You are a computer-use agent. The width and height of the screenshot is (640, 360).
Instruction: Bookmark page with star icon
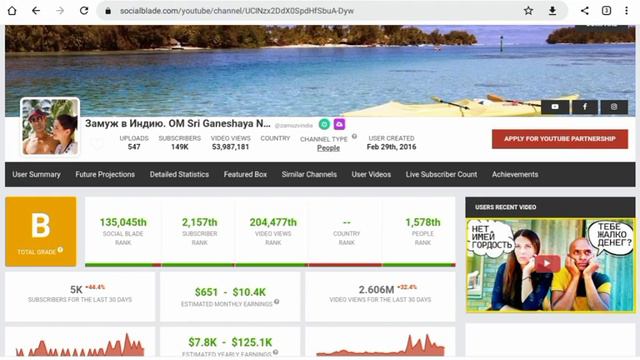coord(528,11)
